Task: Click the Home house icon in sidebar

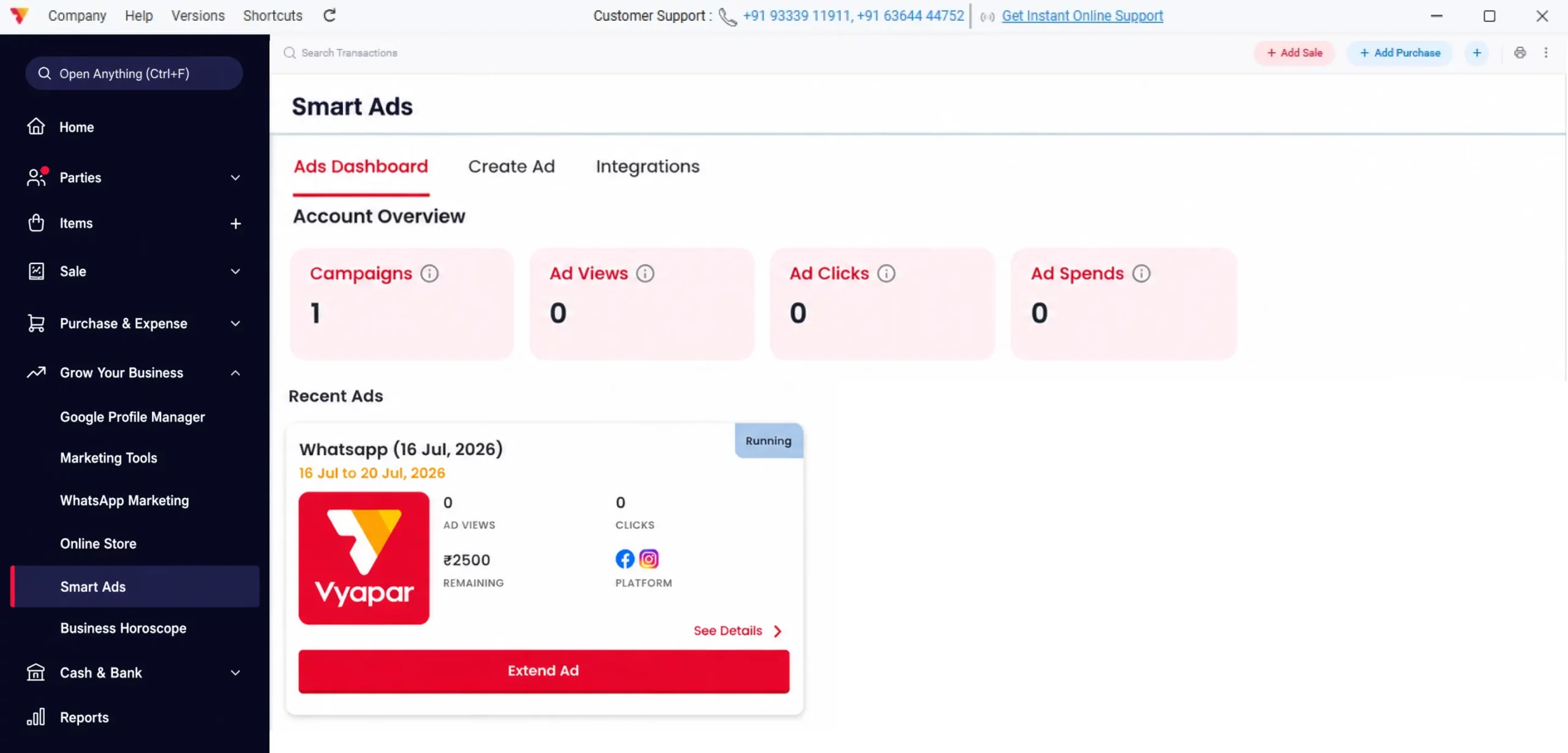Action: click(36, 126)
